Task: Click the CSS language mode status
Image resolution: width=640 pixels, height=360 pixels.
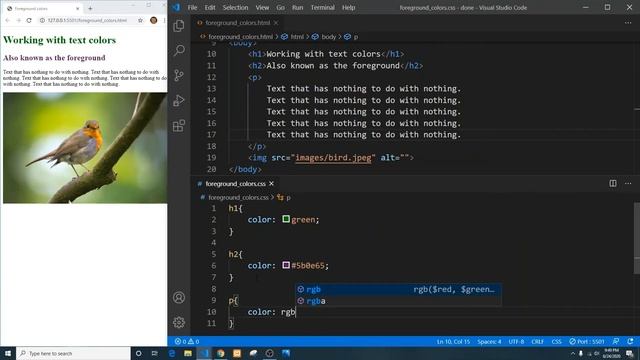Action: pyautogui.click(x=556, y=341)
